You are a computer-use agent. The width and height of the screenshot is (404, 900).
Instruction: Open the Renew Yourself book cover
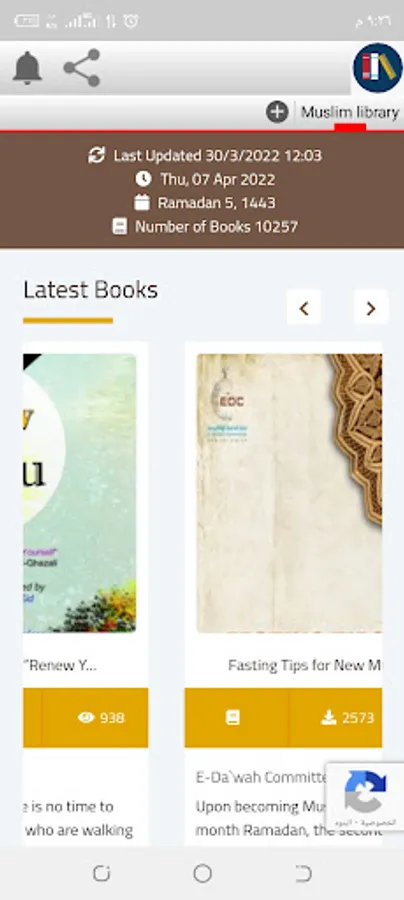pos(80,493)
